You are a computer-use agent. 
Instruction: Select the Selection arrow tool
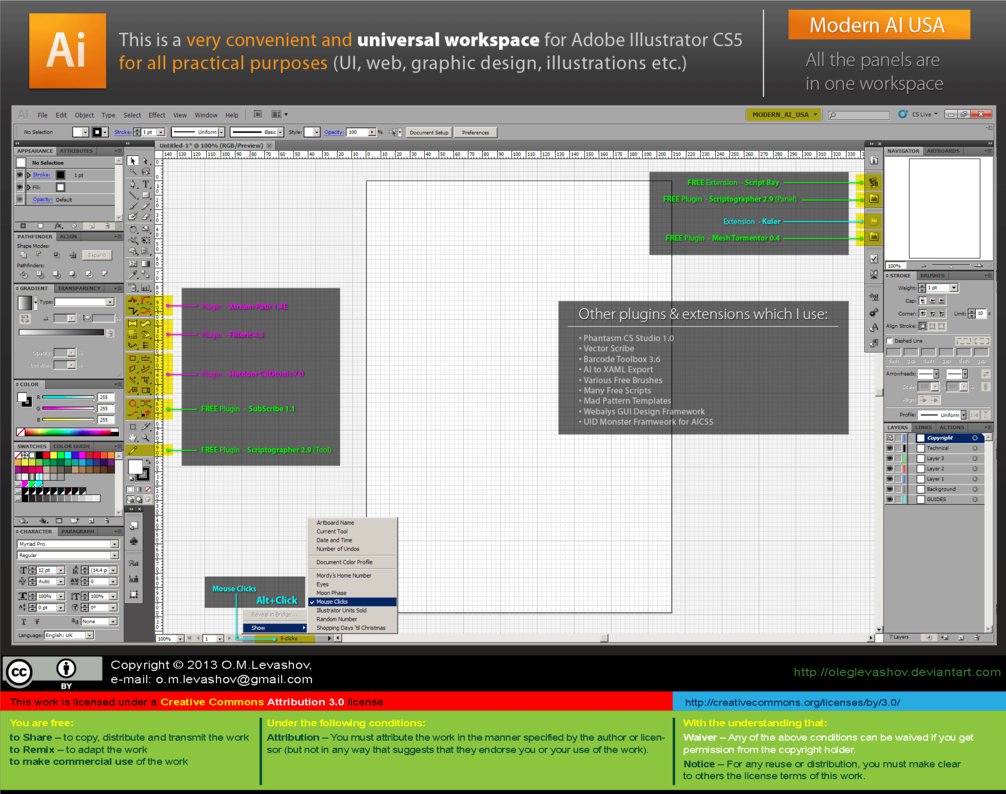132,161
